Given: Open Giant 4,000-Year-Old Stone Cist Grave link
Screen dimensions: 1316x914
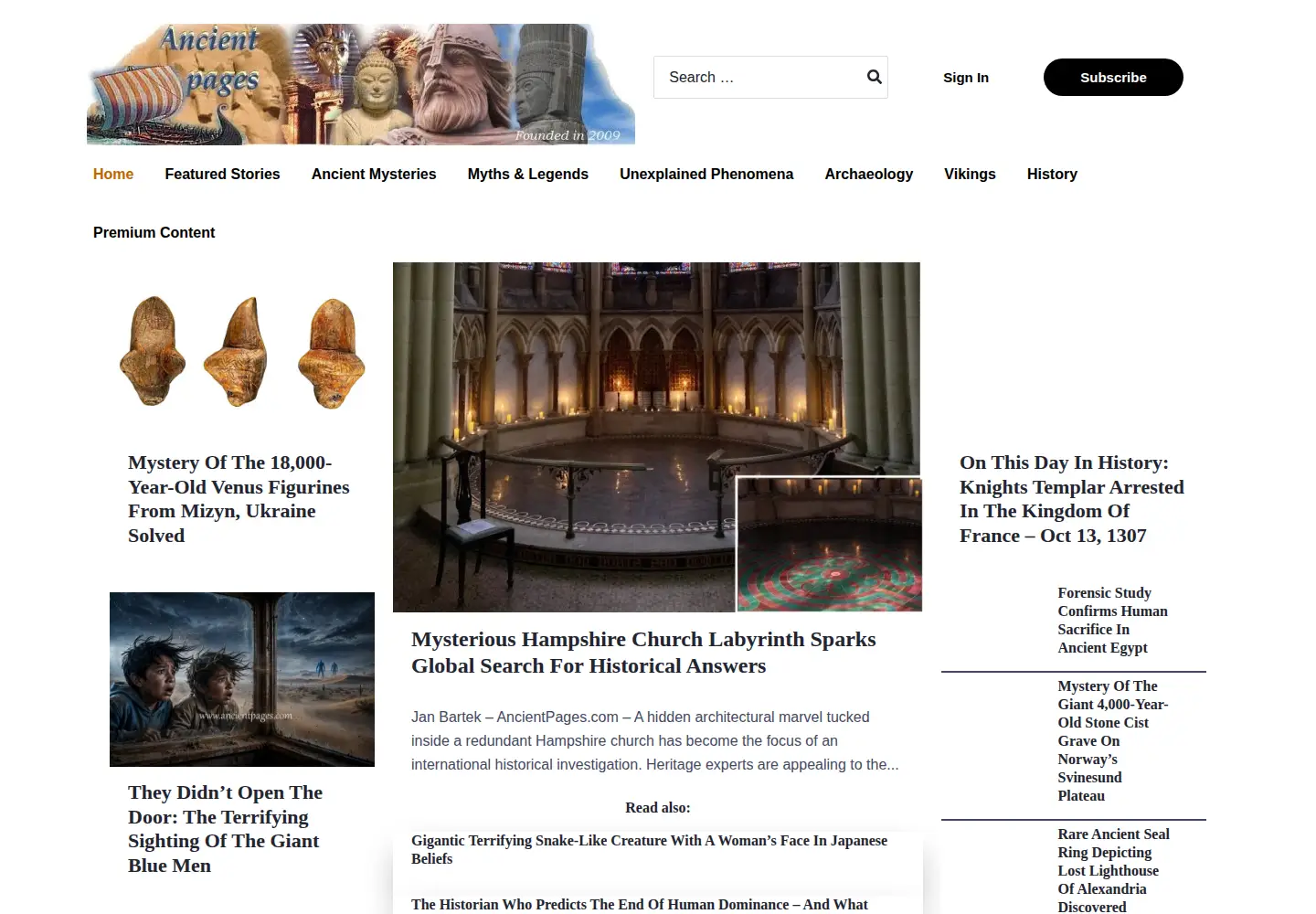Looking at the screenshot, I should [x=1112, y=740].
